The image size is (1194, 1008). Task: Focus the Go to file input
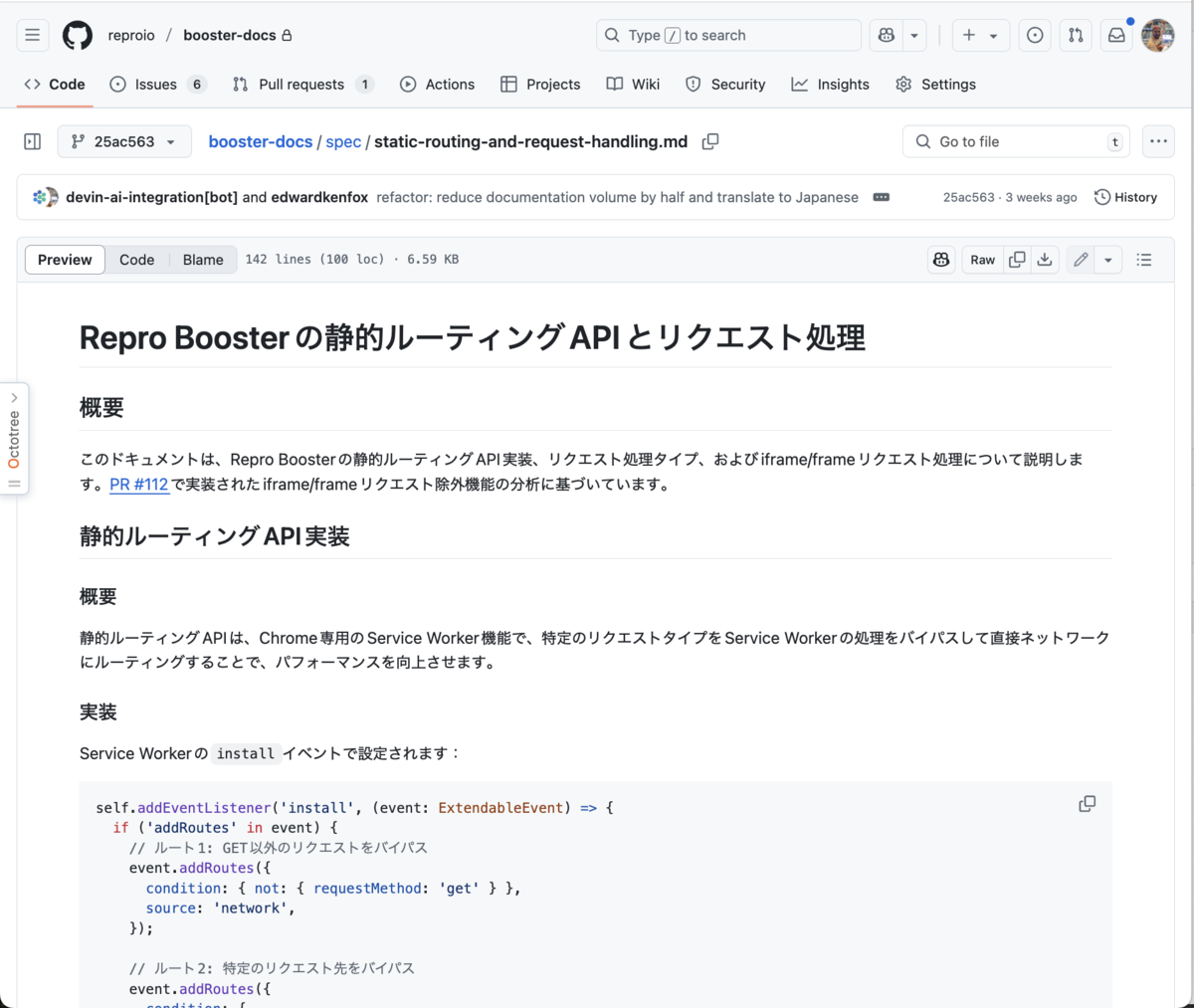(x=1017, y=141)
